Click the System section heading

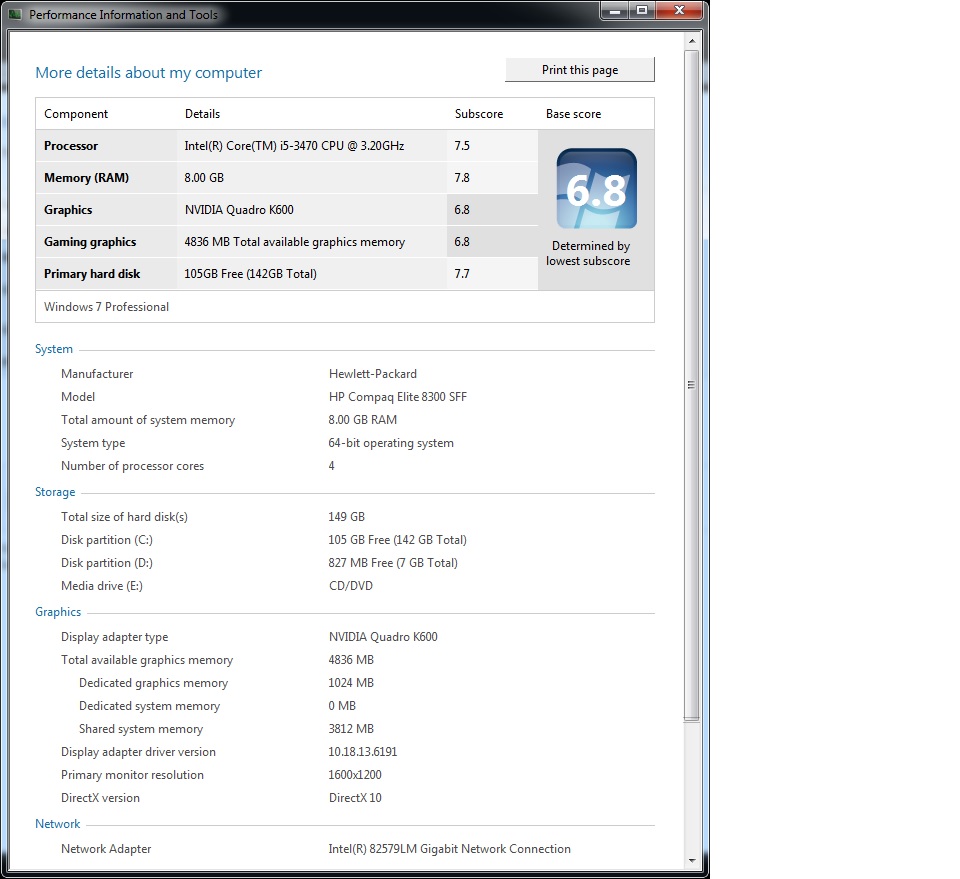coord(54,349)
